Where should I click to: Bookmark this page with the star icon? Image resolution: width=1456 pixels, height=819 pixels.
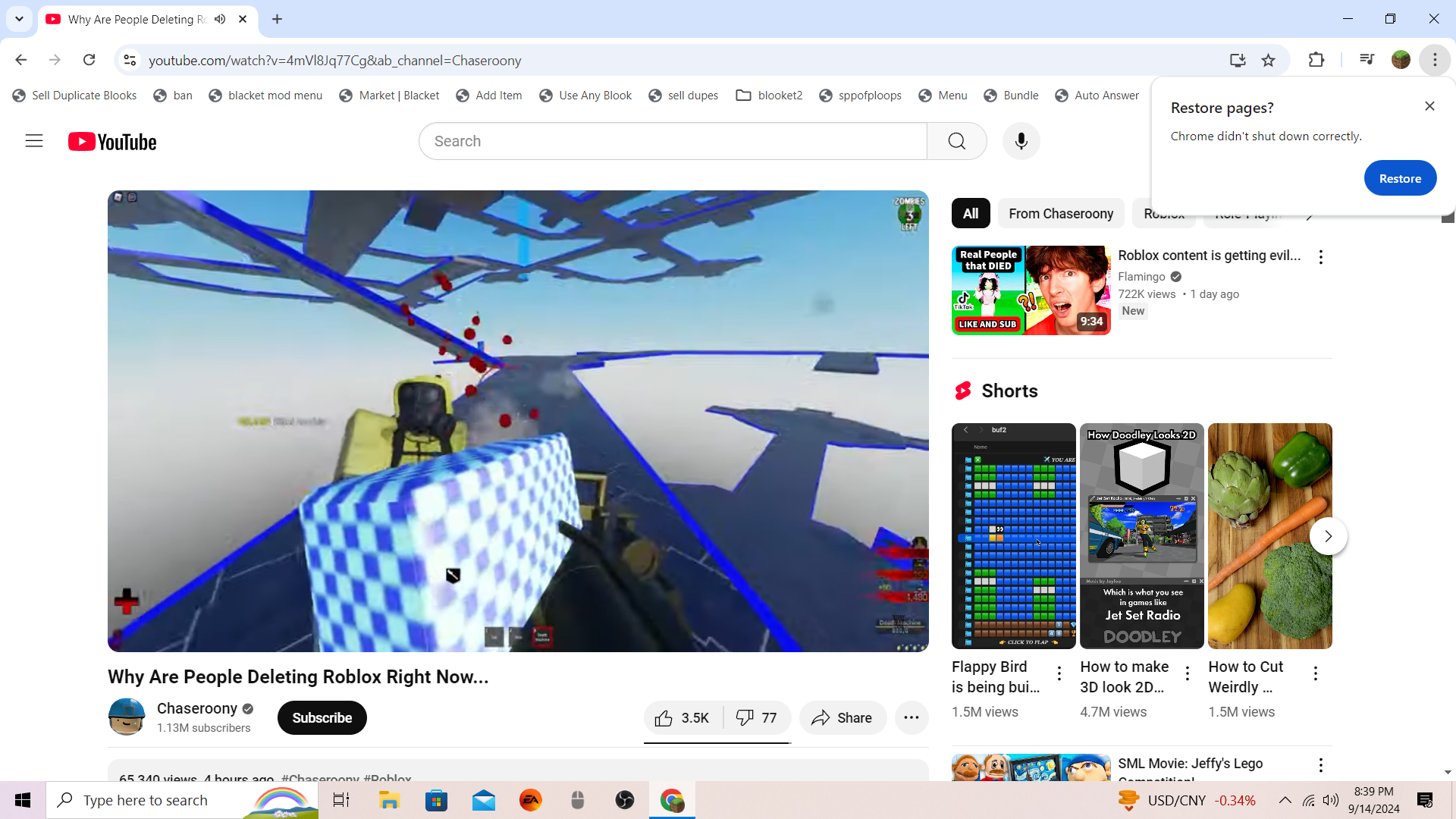pos(1268,60)
